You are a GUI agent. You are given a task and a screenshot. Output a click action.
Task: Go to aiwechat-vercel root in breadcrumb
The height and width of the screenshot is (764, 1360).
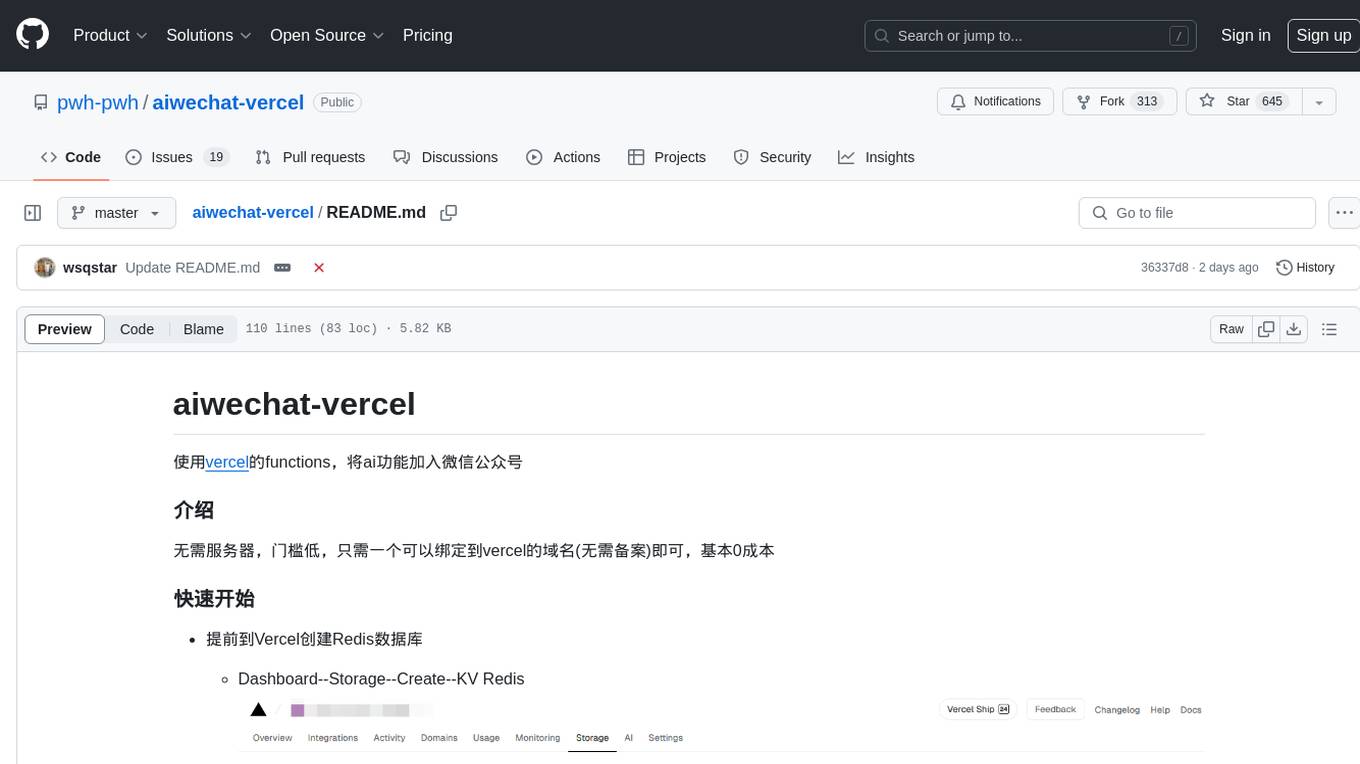tap(253, 212)
